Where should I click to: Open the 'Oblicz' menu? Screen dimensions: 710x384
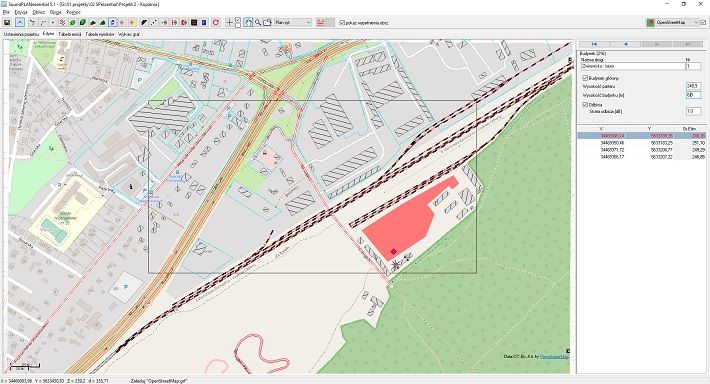tap(38, 12)
